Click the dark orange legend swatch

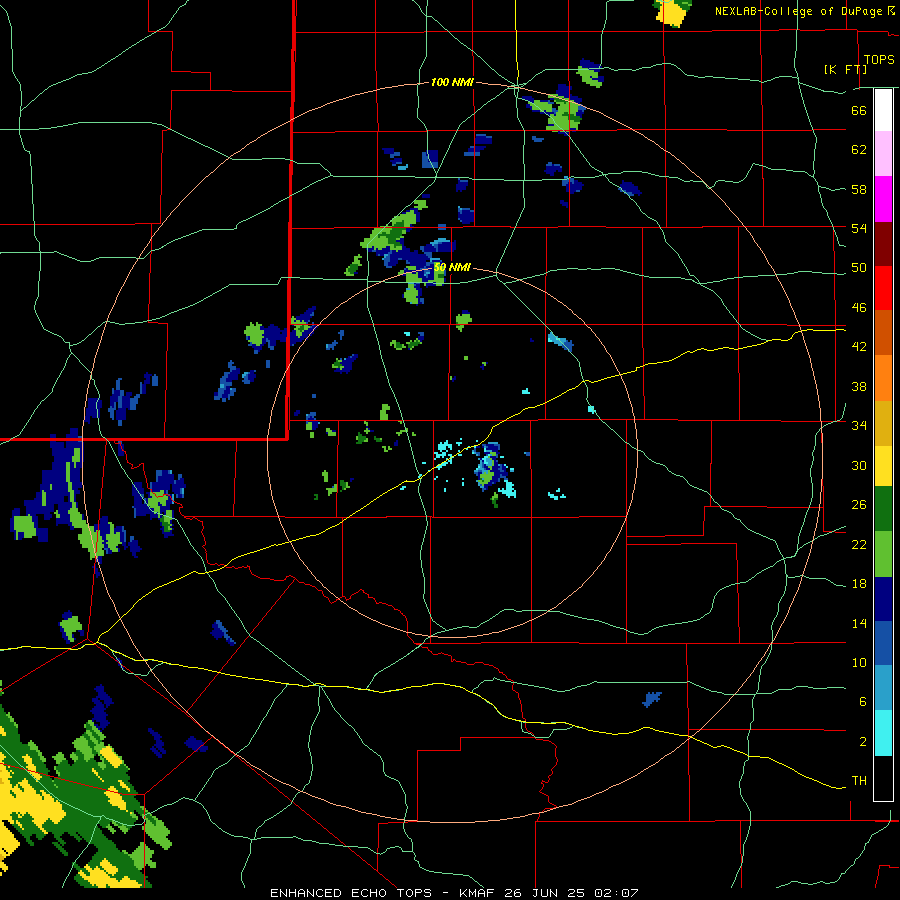pyautogui.click(x=883, y=333)
